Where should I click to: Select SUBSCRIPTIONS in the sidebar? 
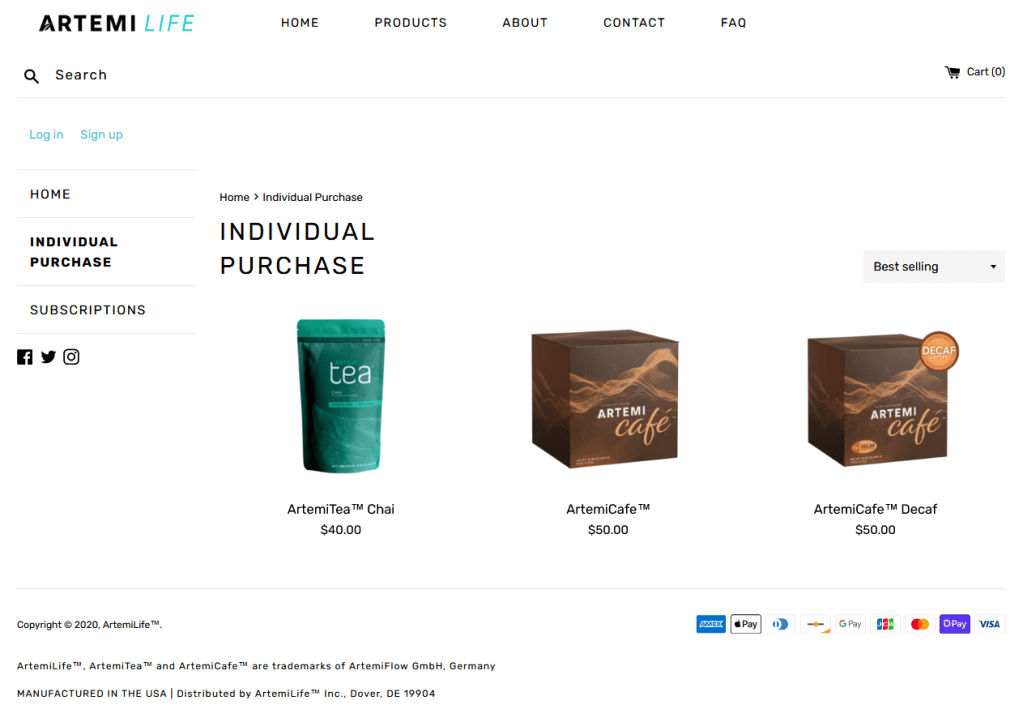click(x=88, y=310)
